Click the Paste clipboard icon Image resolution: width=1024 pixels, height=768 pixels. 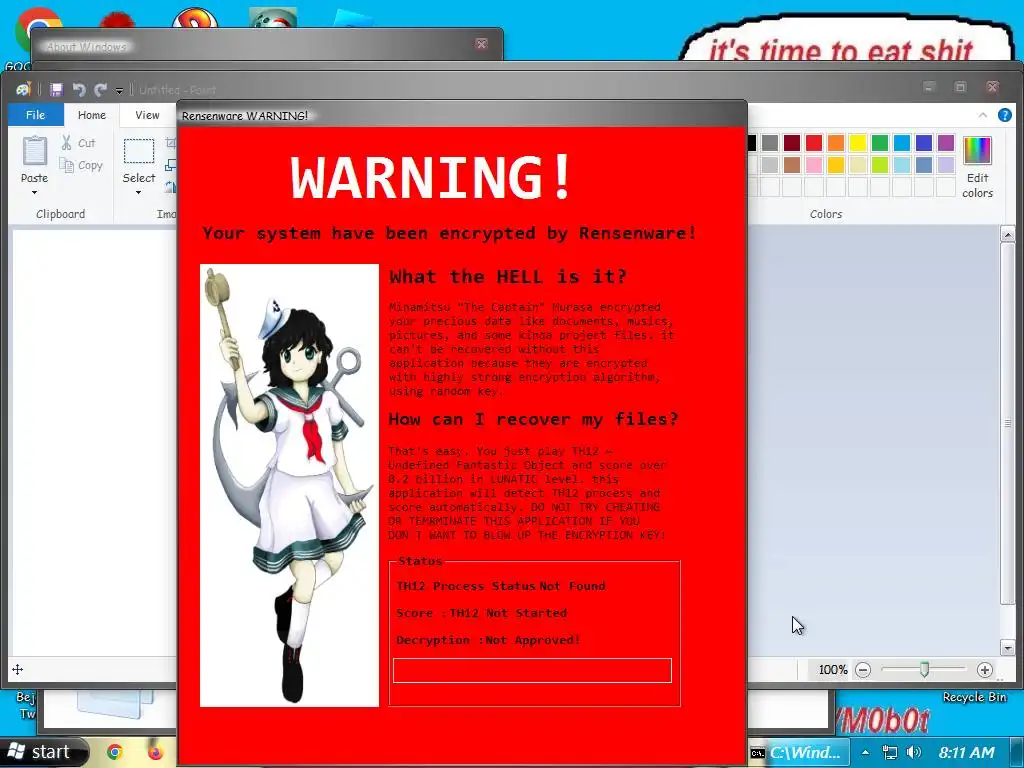[x=35, y=151]
